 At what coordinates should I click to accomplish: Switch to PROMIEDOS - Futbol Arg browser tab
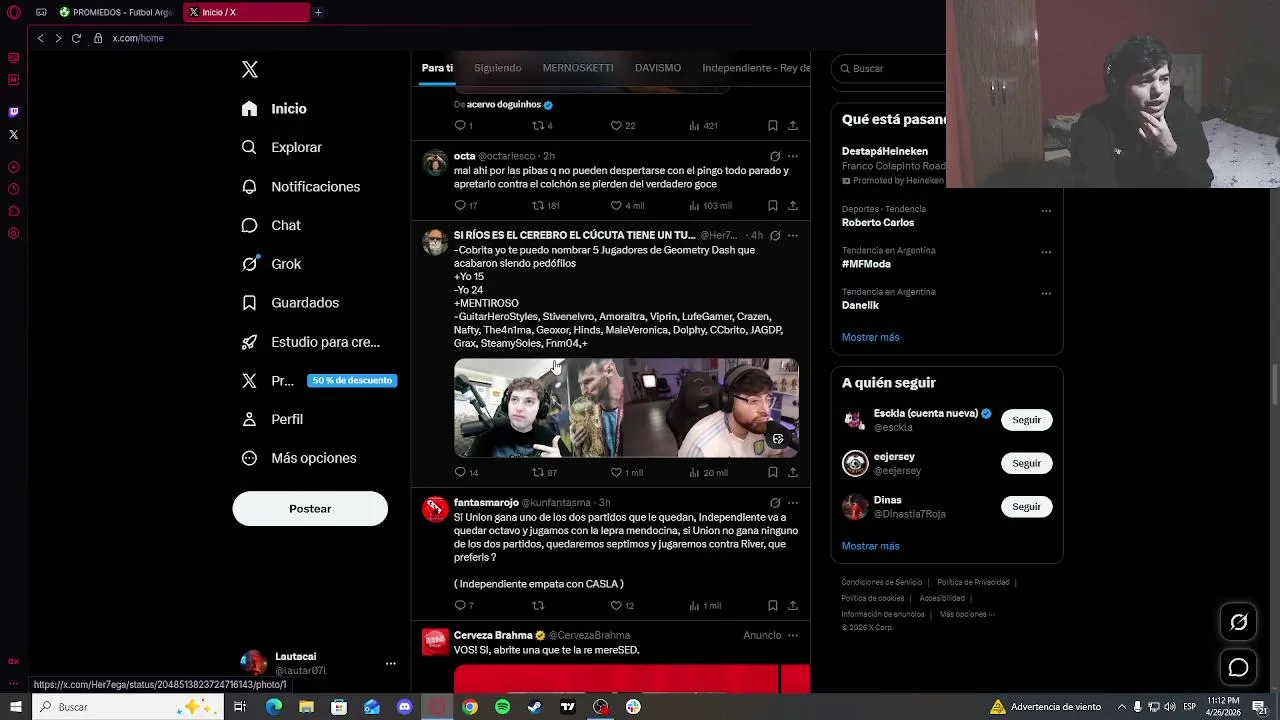(x=116, y=12)
